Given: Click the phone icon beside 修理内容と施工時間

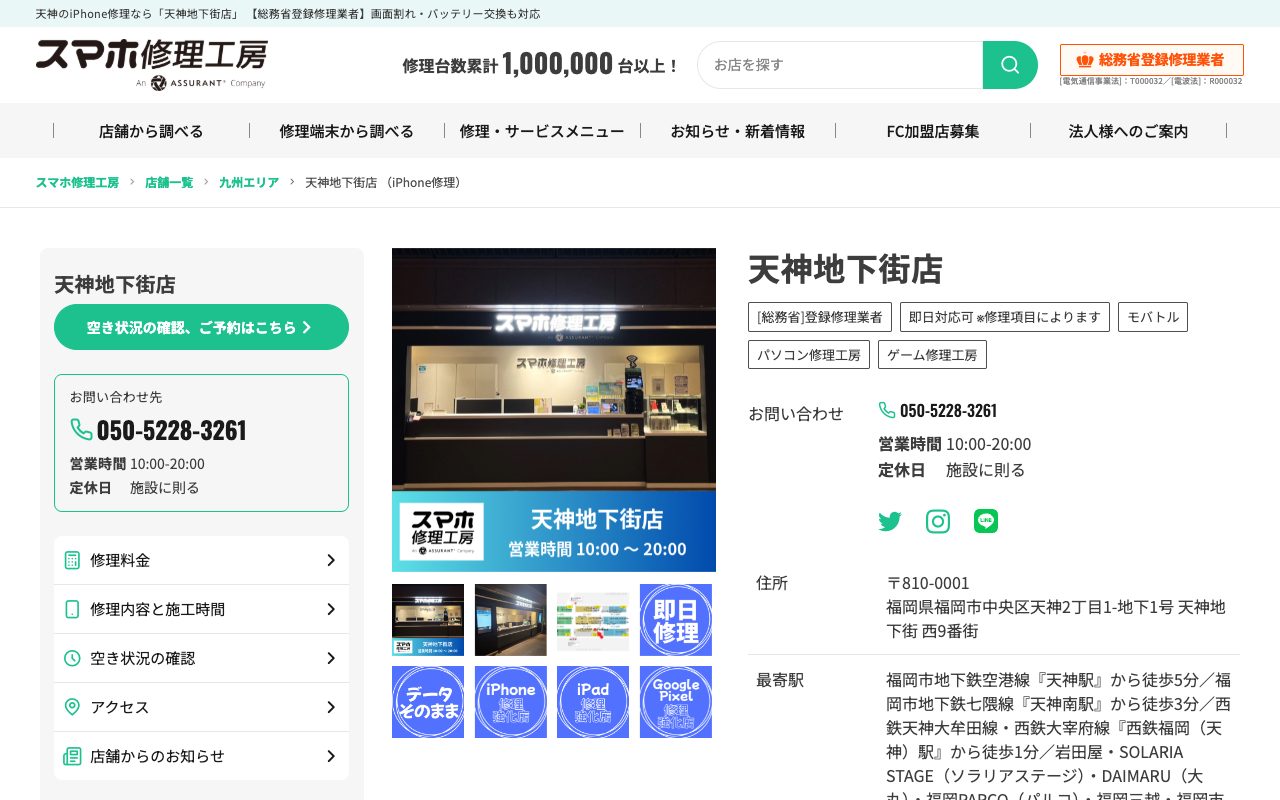Looking at the screenshot, I should pos(72,609).
